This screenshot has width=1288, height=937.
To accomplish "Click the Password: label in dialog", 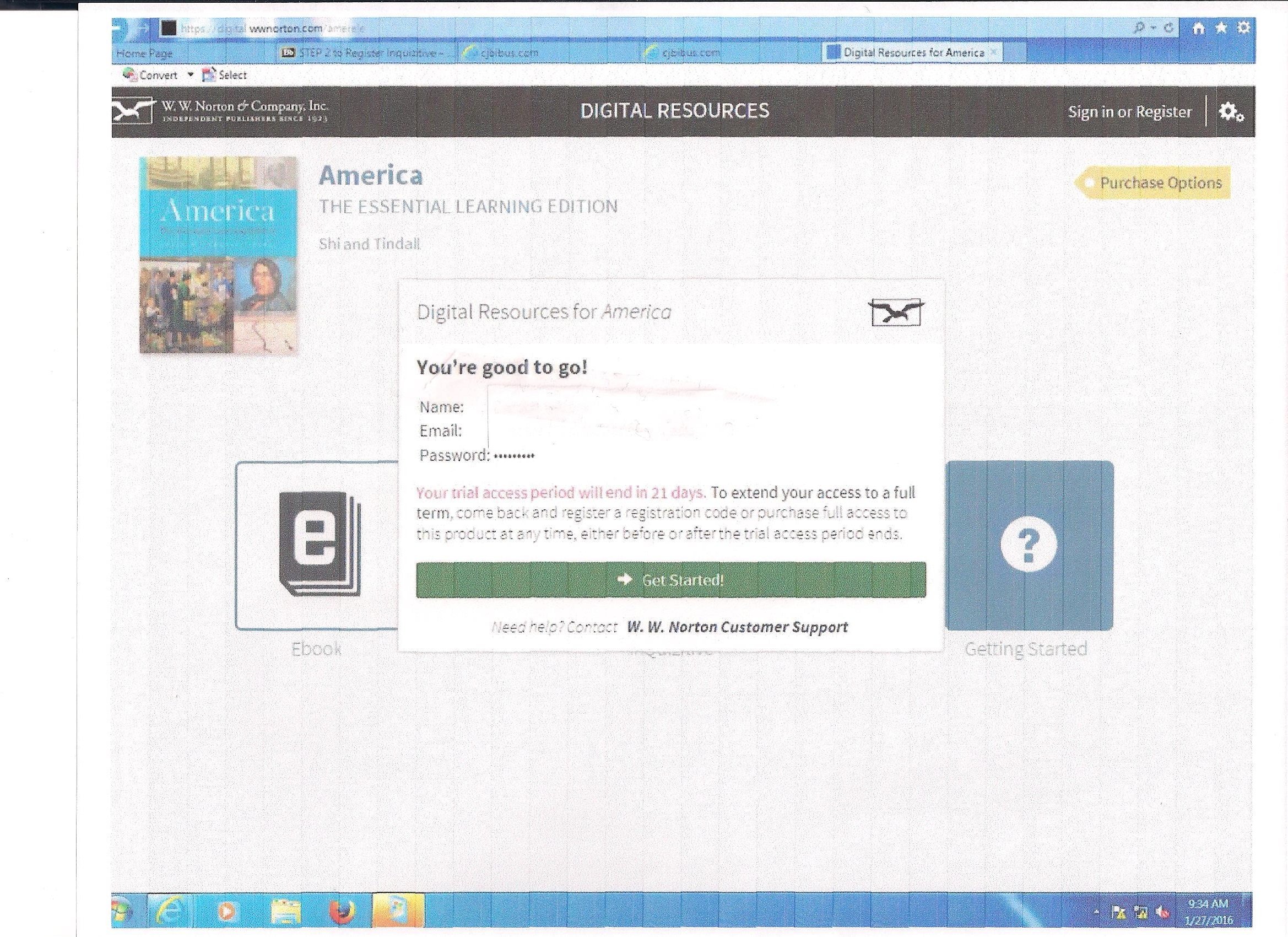I will (x=454, y=455).
